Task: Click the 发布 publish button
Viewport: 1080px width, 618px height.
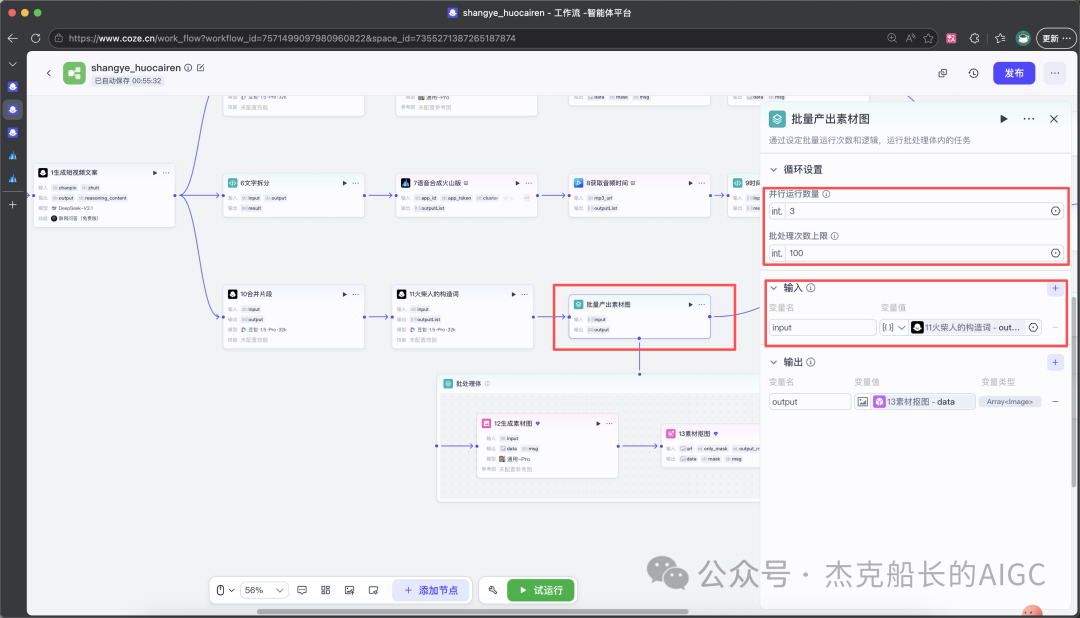Action: pos(1013,73)
